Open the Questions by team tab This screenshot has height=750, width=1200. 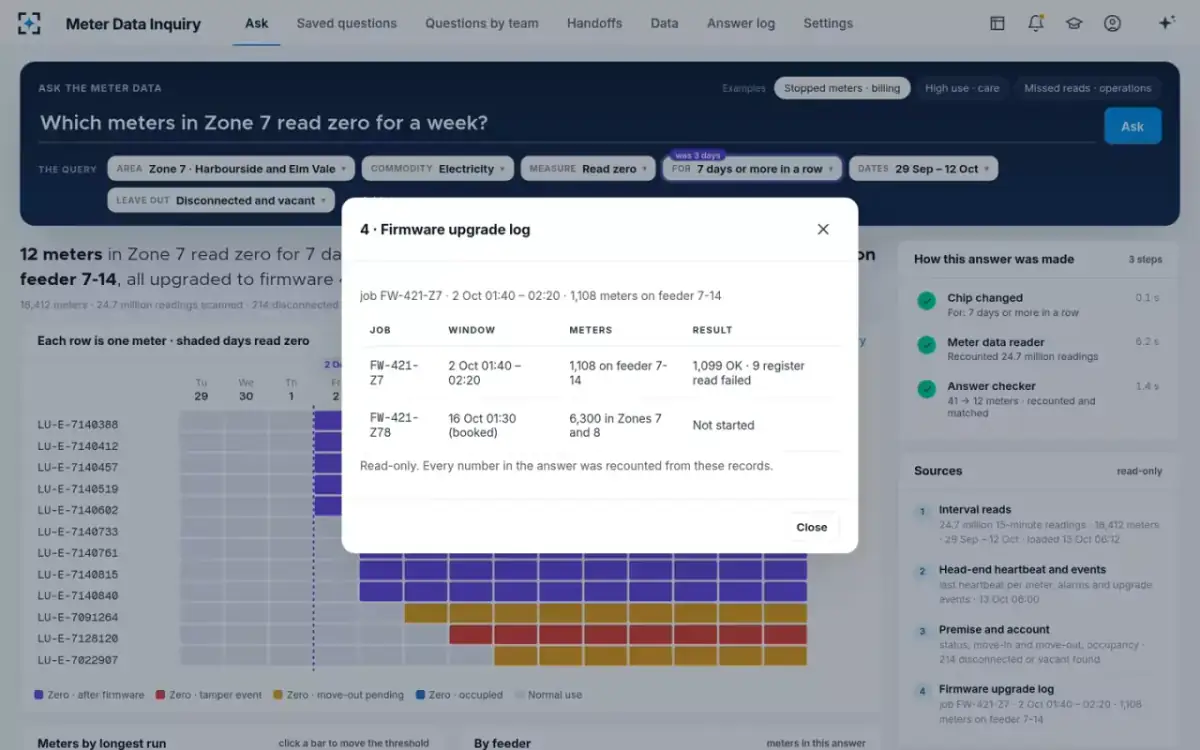pyautogui.click(x=482, y=24)
